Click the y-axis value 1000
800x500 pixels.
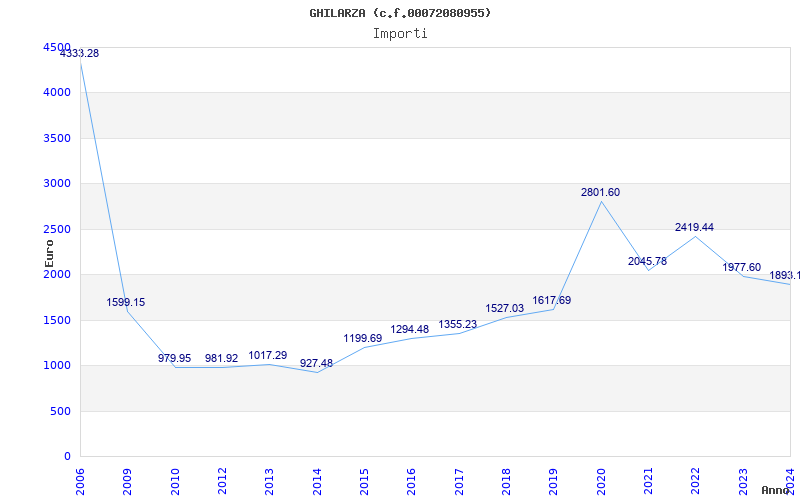(x=57, y=365)
